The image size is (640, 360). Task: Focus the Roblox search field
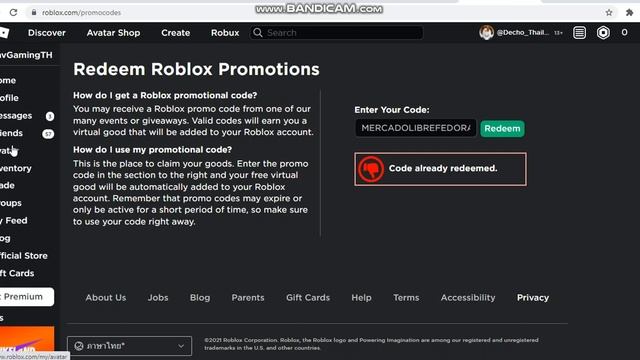point(336,33)
